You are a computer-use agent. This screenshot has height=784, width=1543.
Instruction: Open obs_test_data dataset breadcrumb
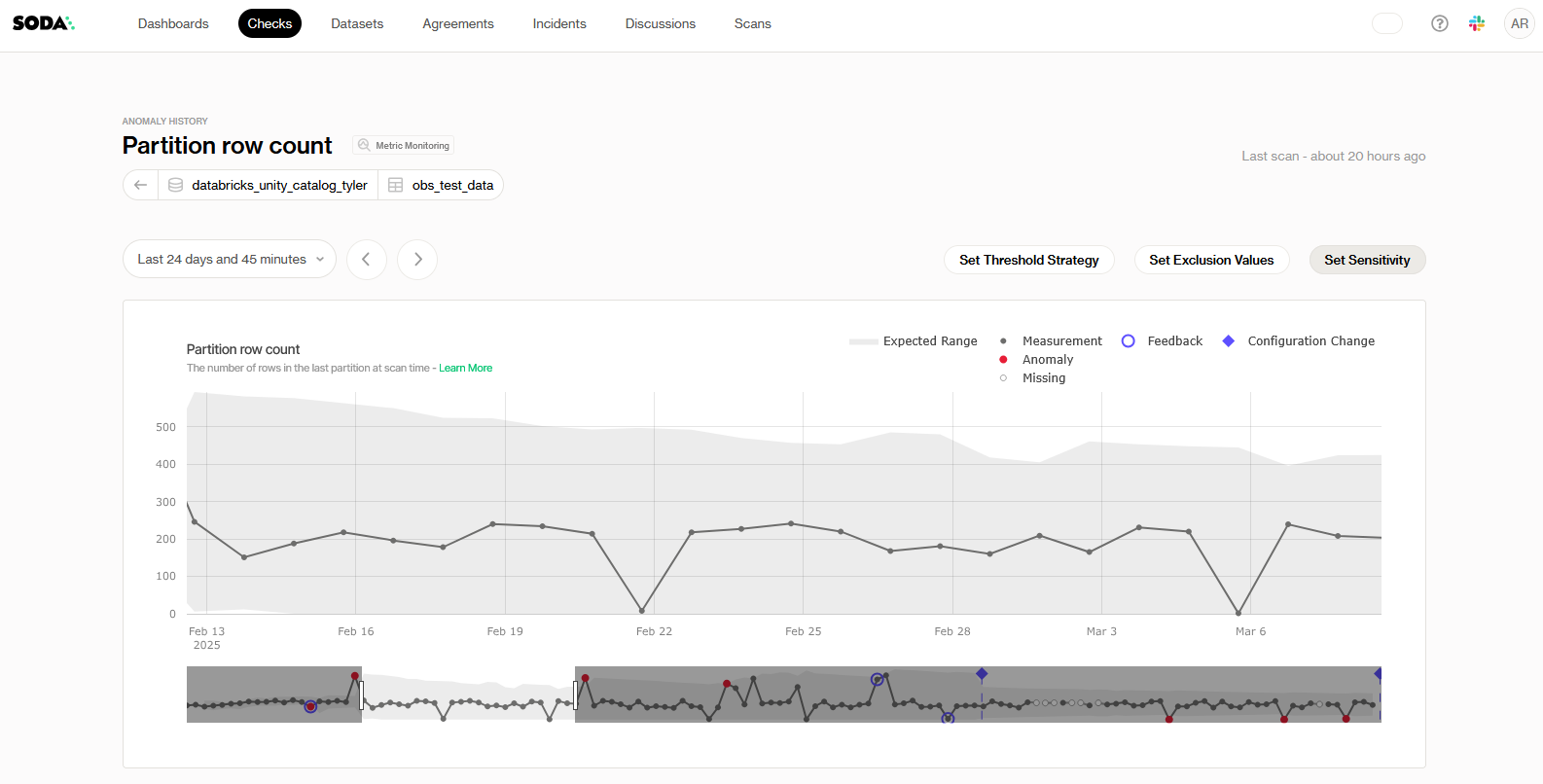click(451, 185)
